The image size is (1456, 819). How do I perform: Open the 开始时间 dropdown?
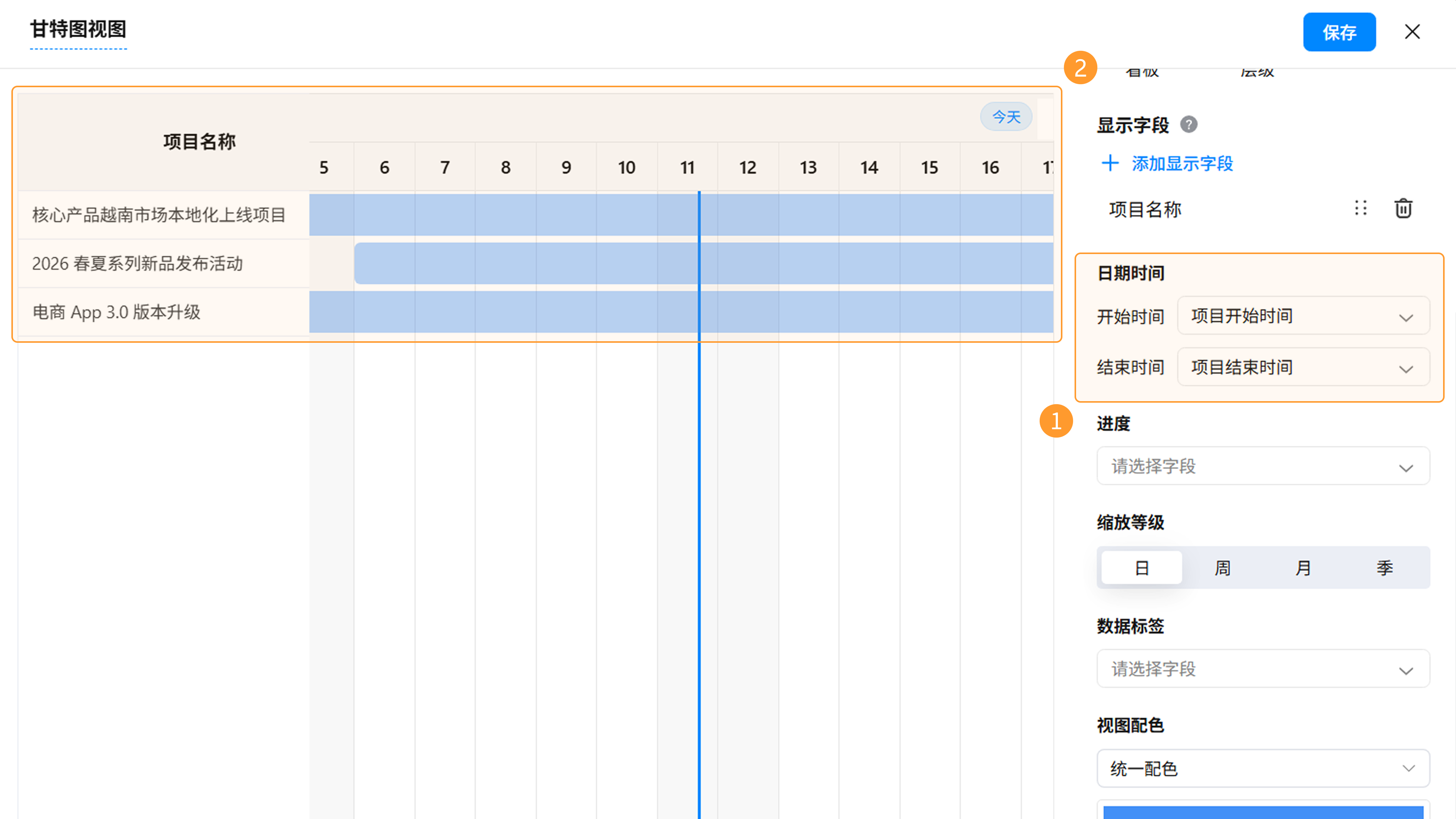click(x=1304, y=316)
